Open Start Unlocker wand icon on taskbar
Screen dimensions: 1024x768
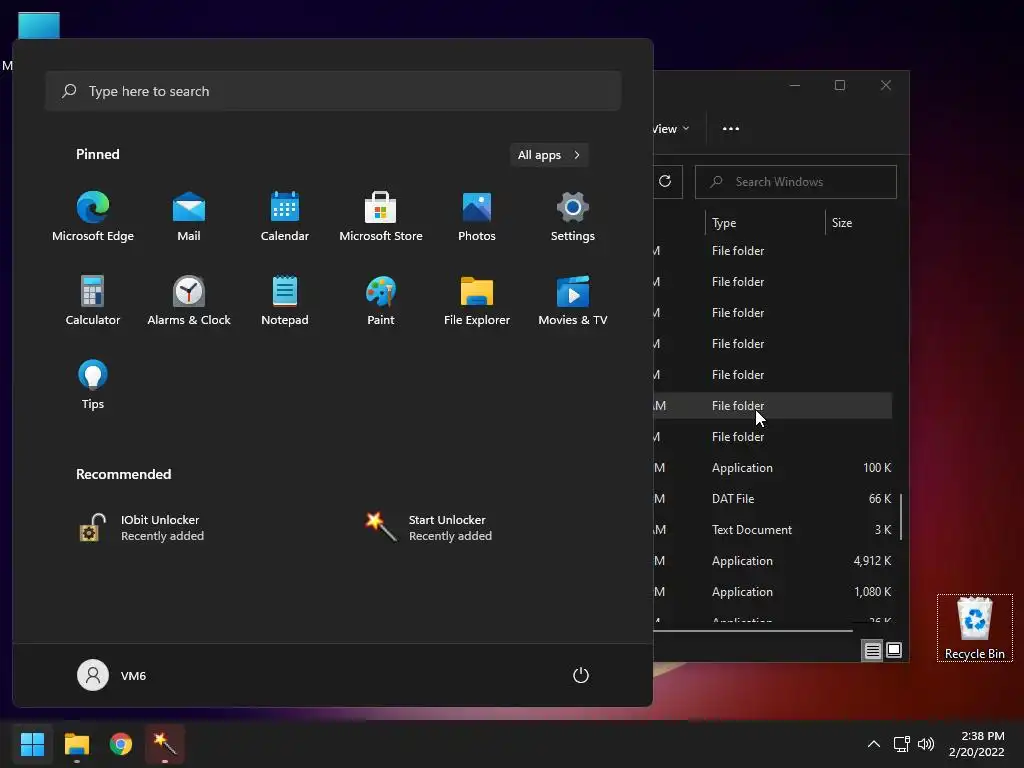click(x=165, y=744)
